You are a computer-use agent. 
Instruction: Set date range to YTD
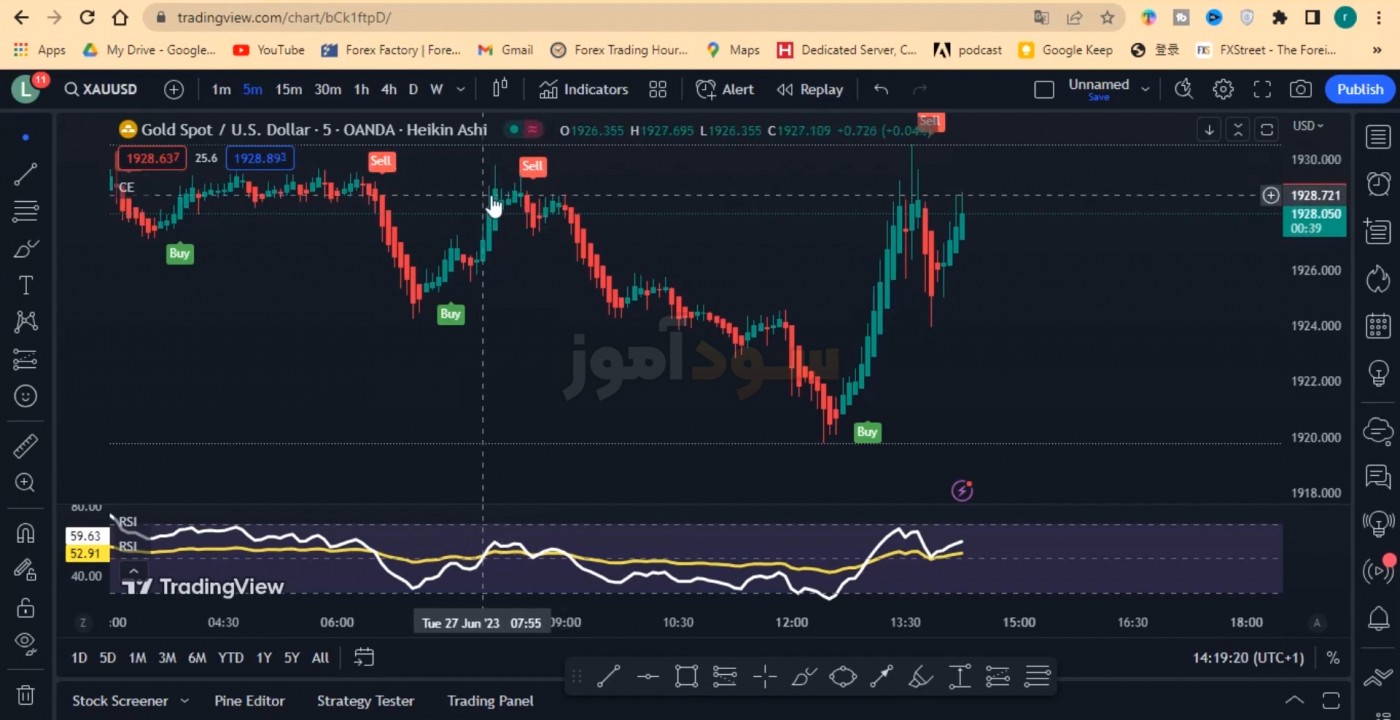point(231,657)
